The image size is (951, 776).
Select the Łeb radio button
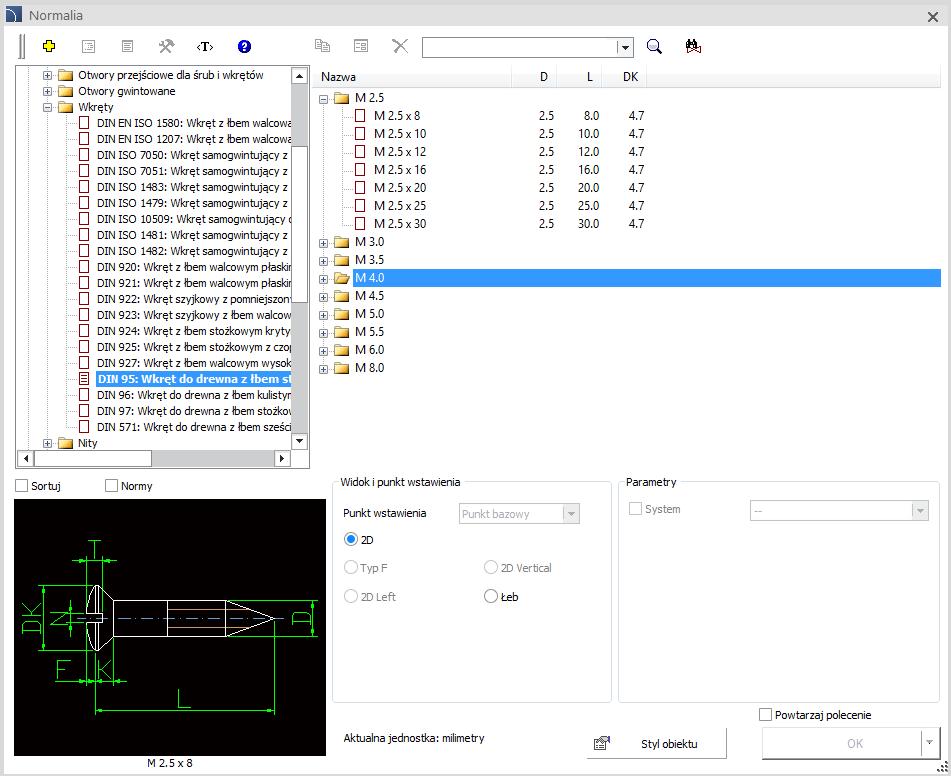point(491,596)
